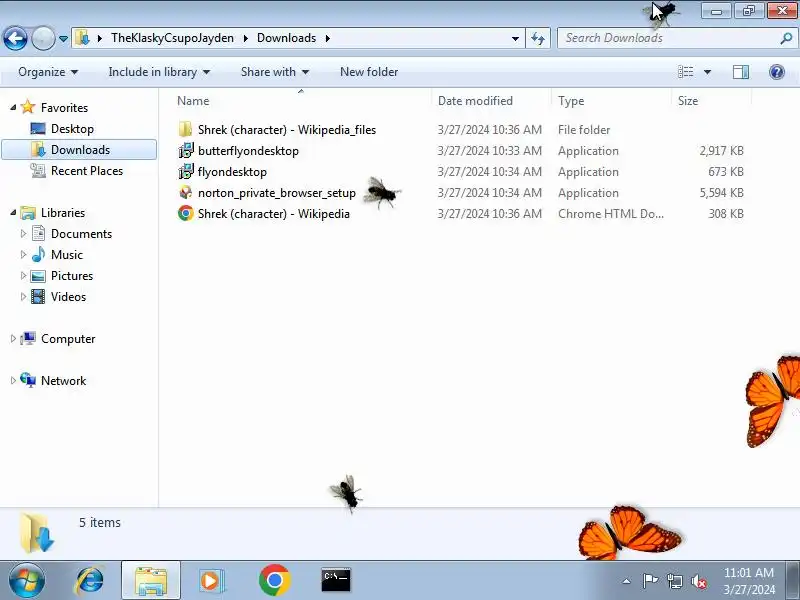Image resolution: width=800 pixels, height=600 pixels.
Task: Expand the Music library
Action: tap(23, 254)
